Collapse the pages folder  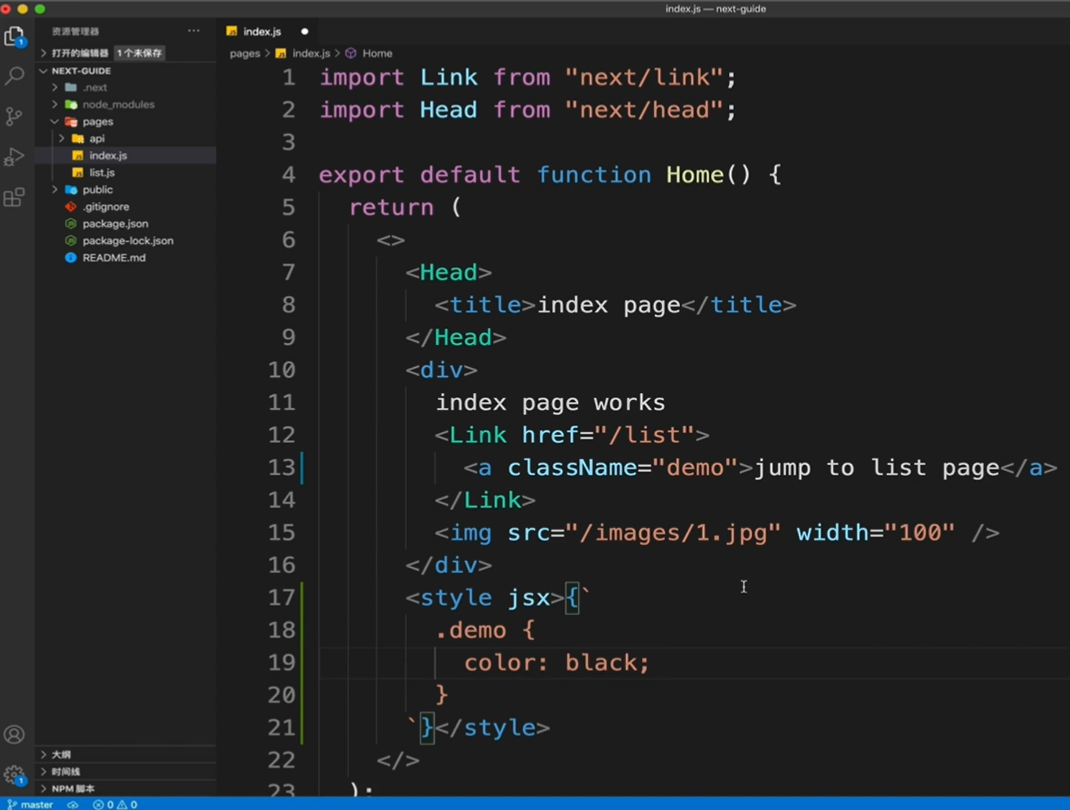coord(55,121)
